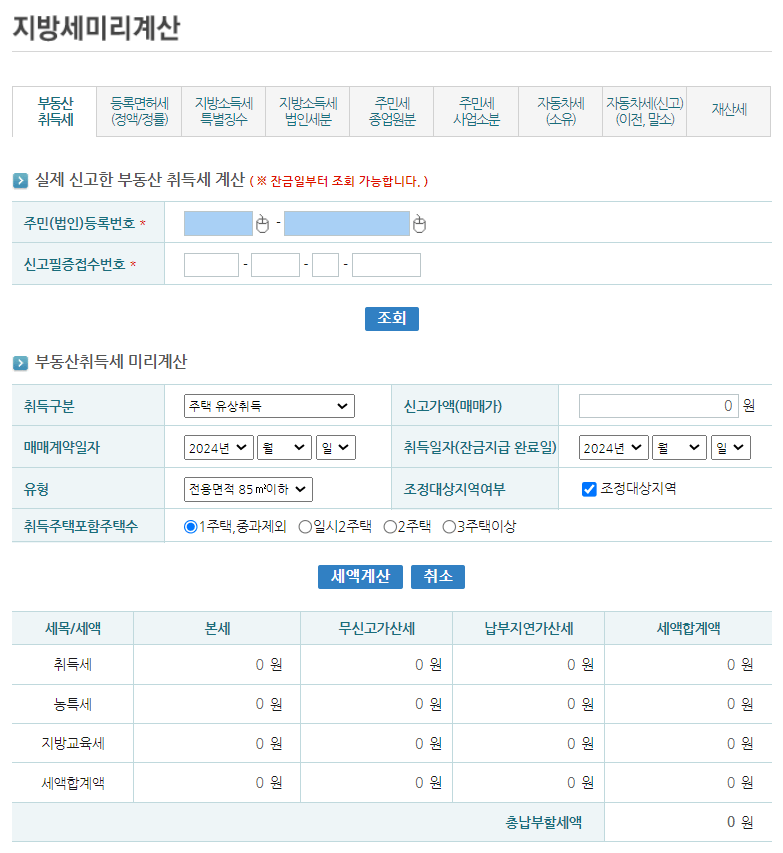Select the 일시2주택 radio option

pos(305,527)
